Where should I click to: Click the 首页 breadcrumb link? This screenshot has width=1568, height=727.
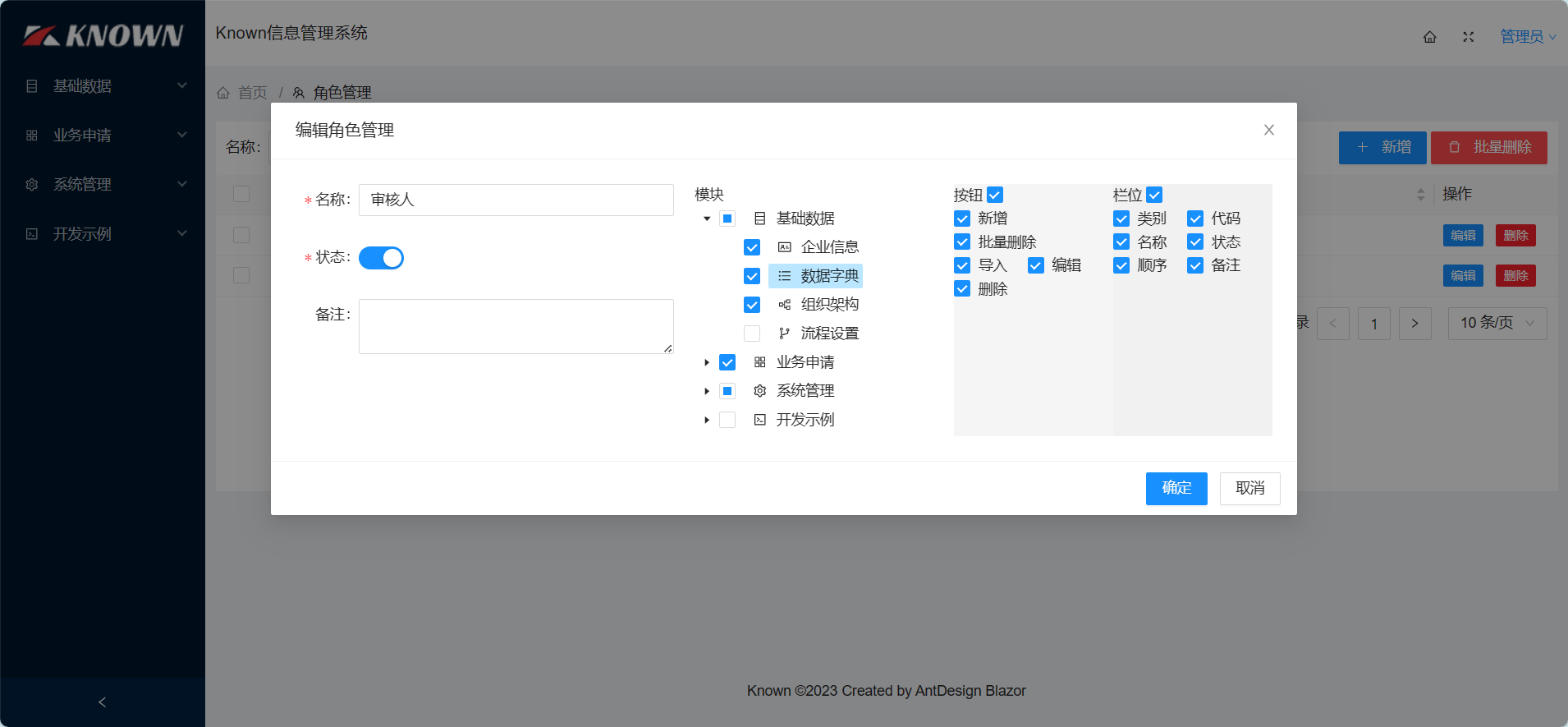click(253, 93)
